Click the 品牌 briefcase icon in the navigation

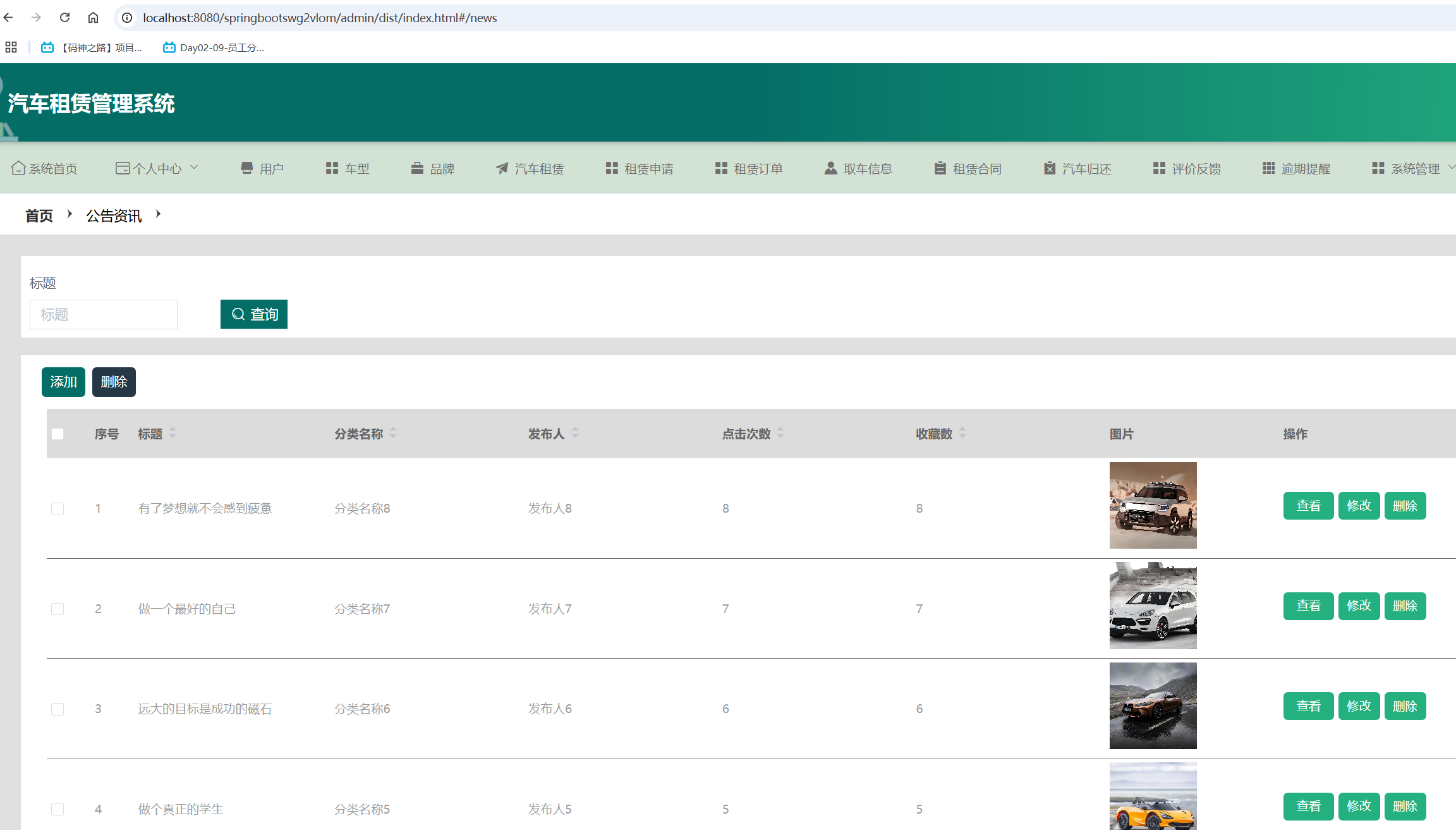pos(417,168)
